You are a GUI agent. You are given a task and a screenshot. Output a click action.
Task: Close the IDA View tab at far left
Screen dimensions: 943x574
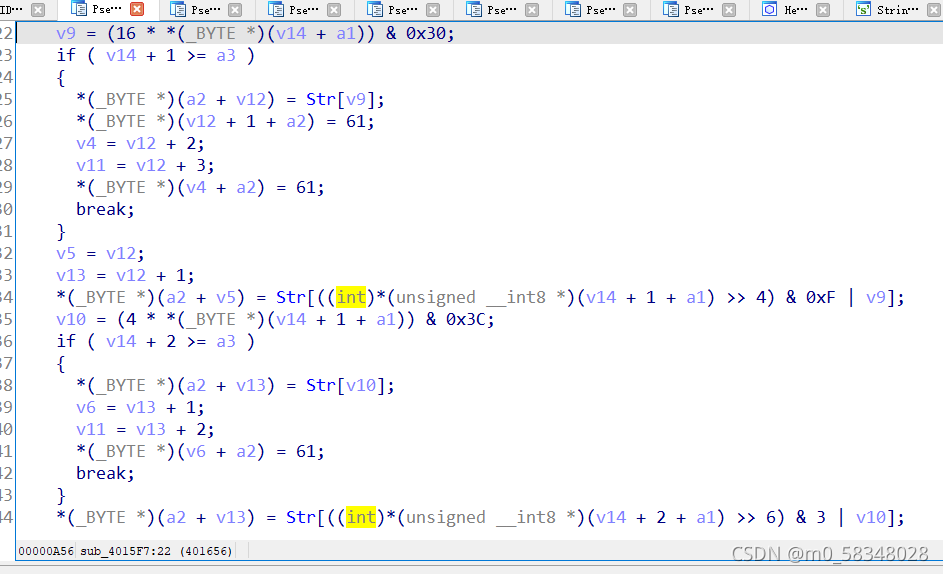tap(37, 10)
